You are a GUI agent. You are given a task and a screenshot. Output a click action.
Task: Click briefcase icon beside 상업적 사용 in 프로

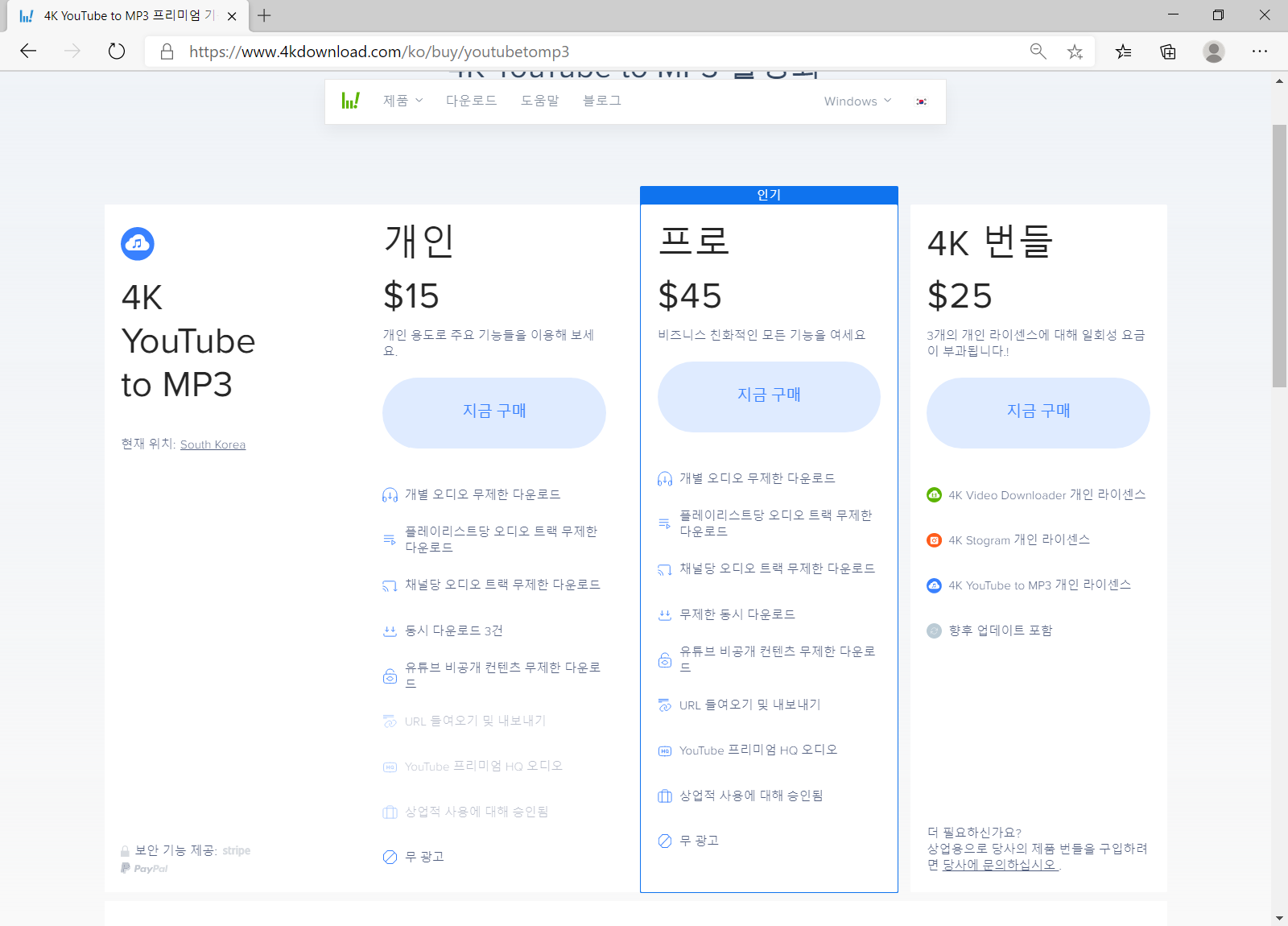[x=665, y=796]
